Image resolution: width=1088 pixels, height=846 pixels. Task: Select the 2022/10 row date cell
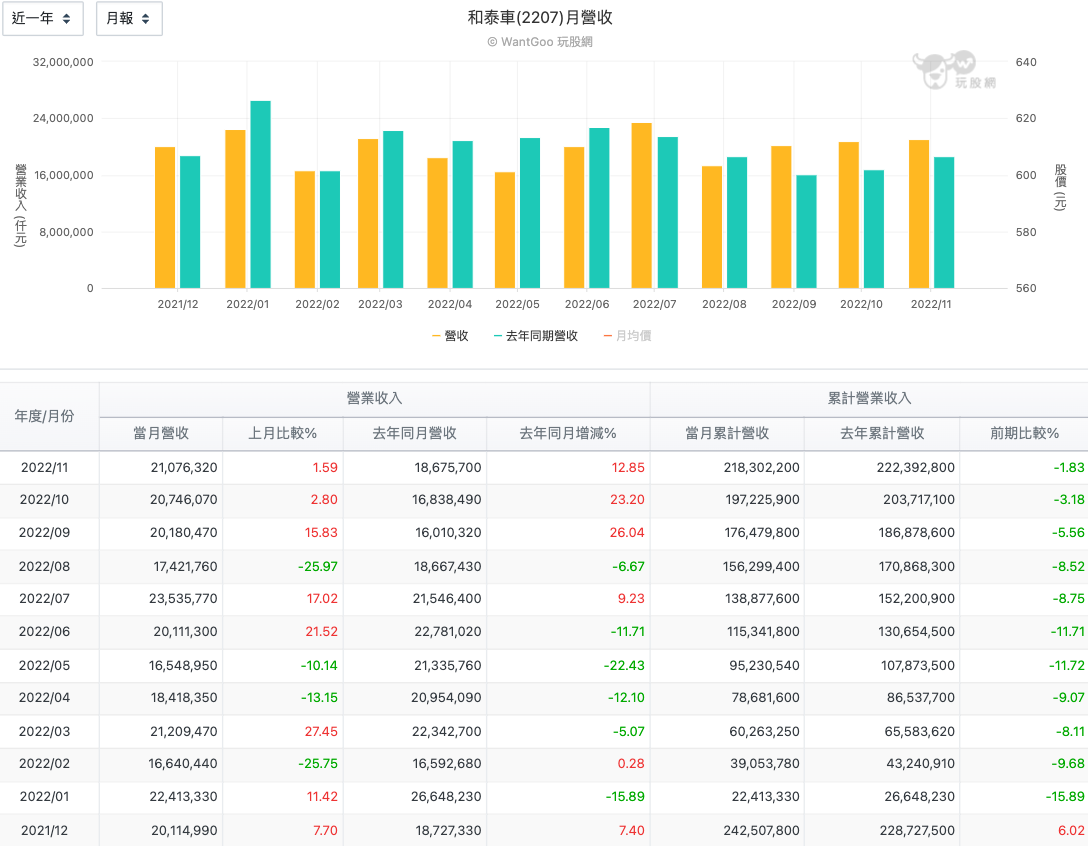tap(44, 500)
